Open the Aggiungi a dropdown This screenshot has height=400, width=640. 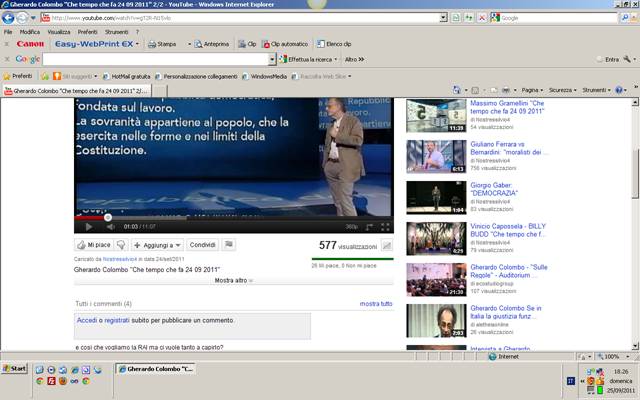157,245
